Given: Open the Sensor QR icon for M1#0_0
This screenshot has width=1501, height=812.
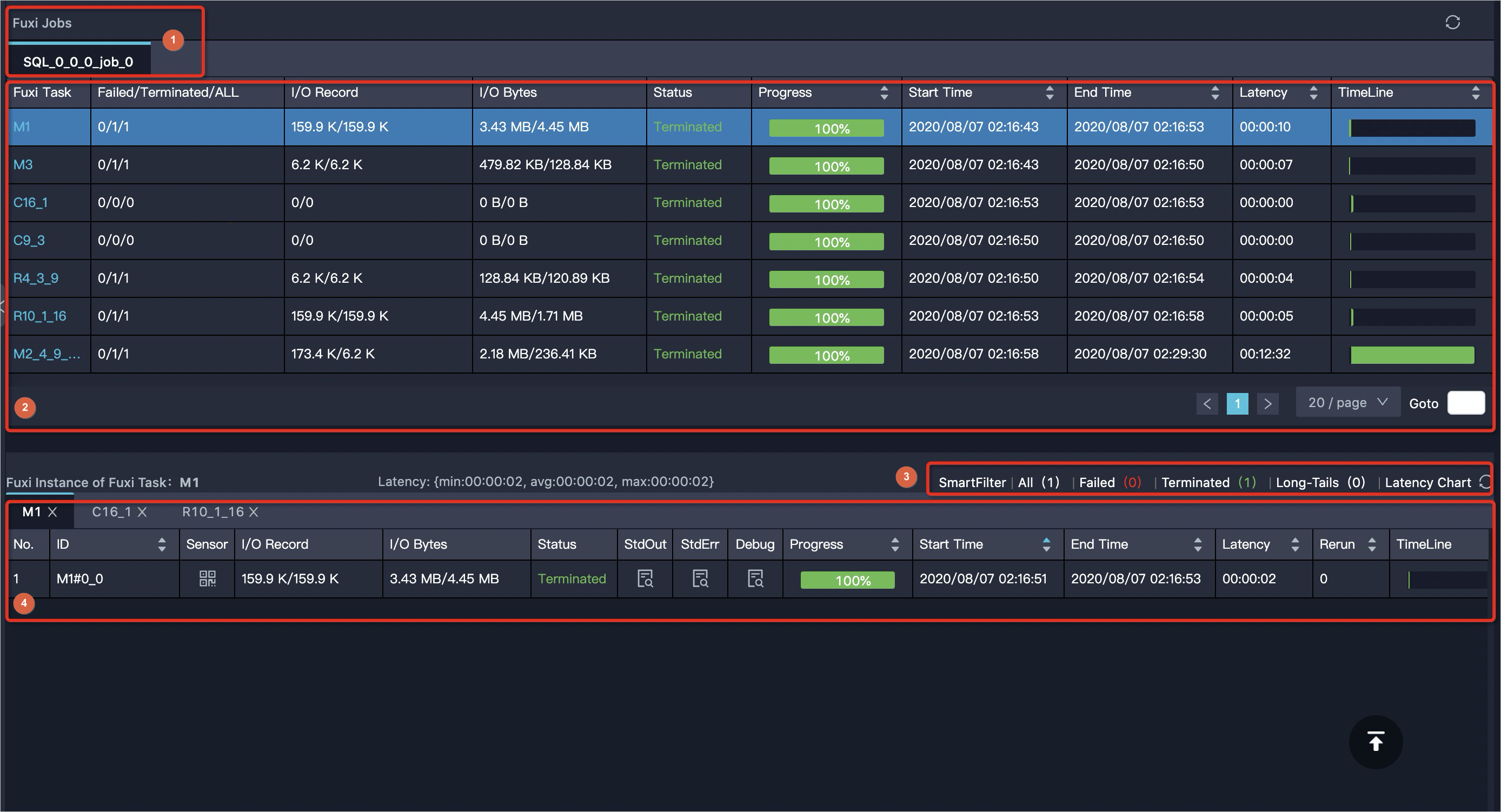Looking at the screenshot, I should pos(208,578).
